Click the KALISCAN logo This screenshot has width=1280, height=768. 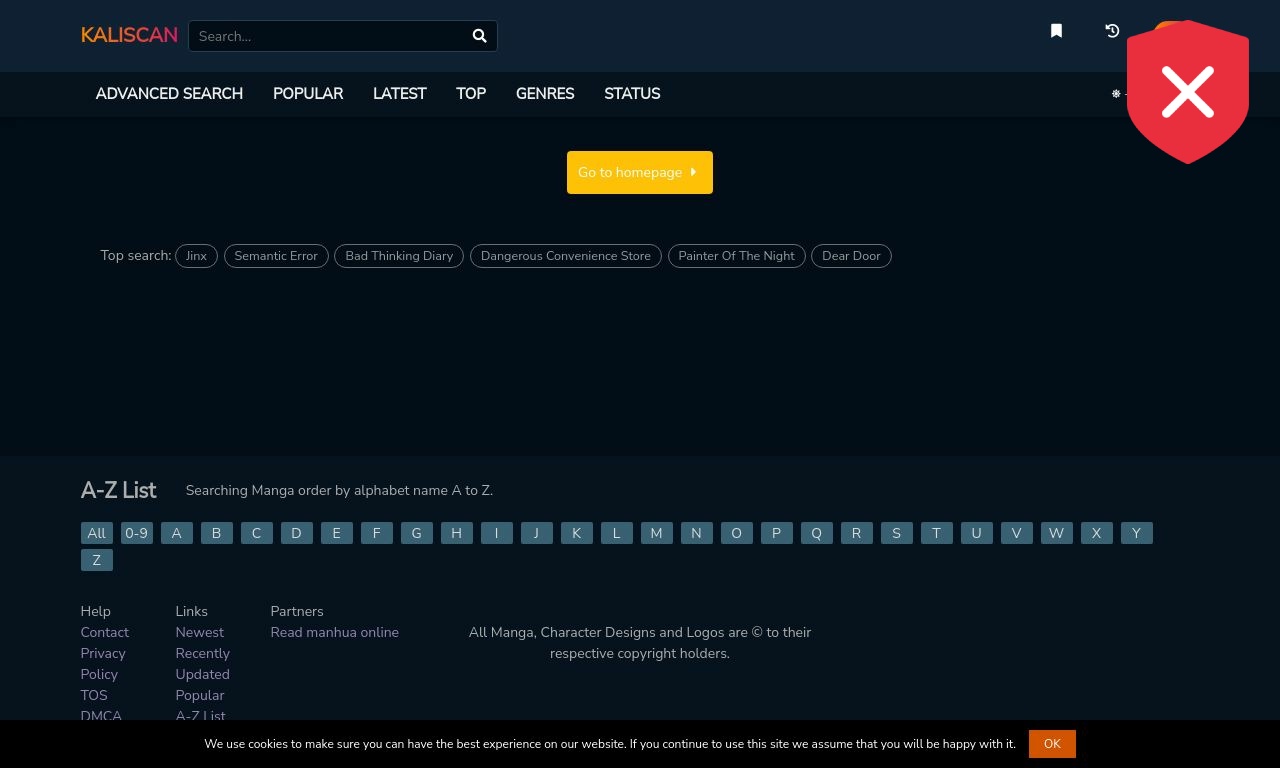129,35
